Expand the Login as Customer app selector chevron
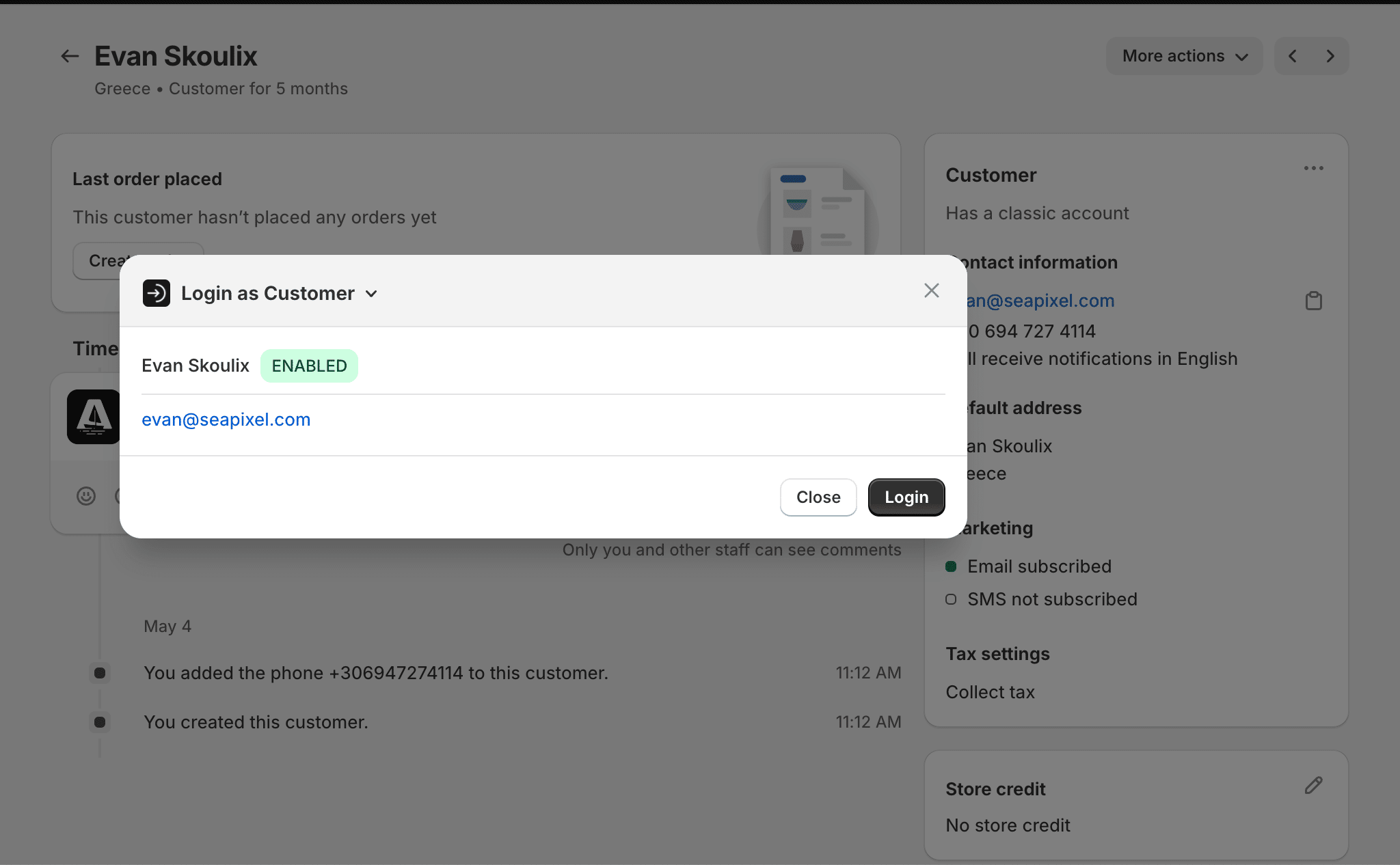Viewport: 1400px width, 865px height. [x=371, y=293]
